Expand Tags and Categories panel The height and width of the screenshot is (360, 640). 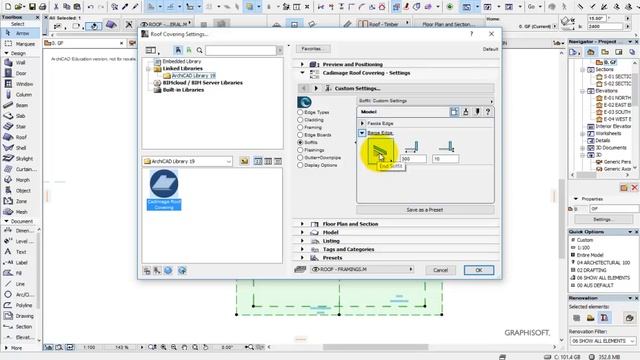coord(302,249)
